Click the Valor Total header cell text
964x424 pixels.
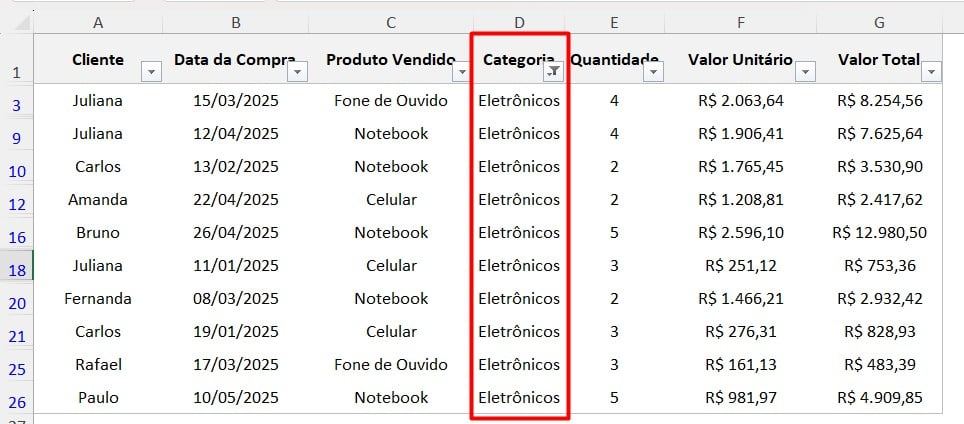[879, 60]
